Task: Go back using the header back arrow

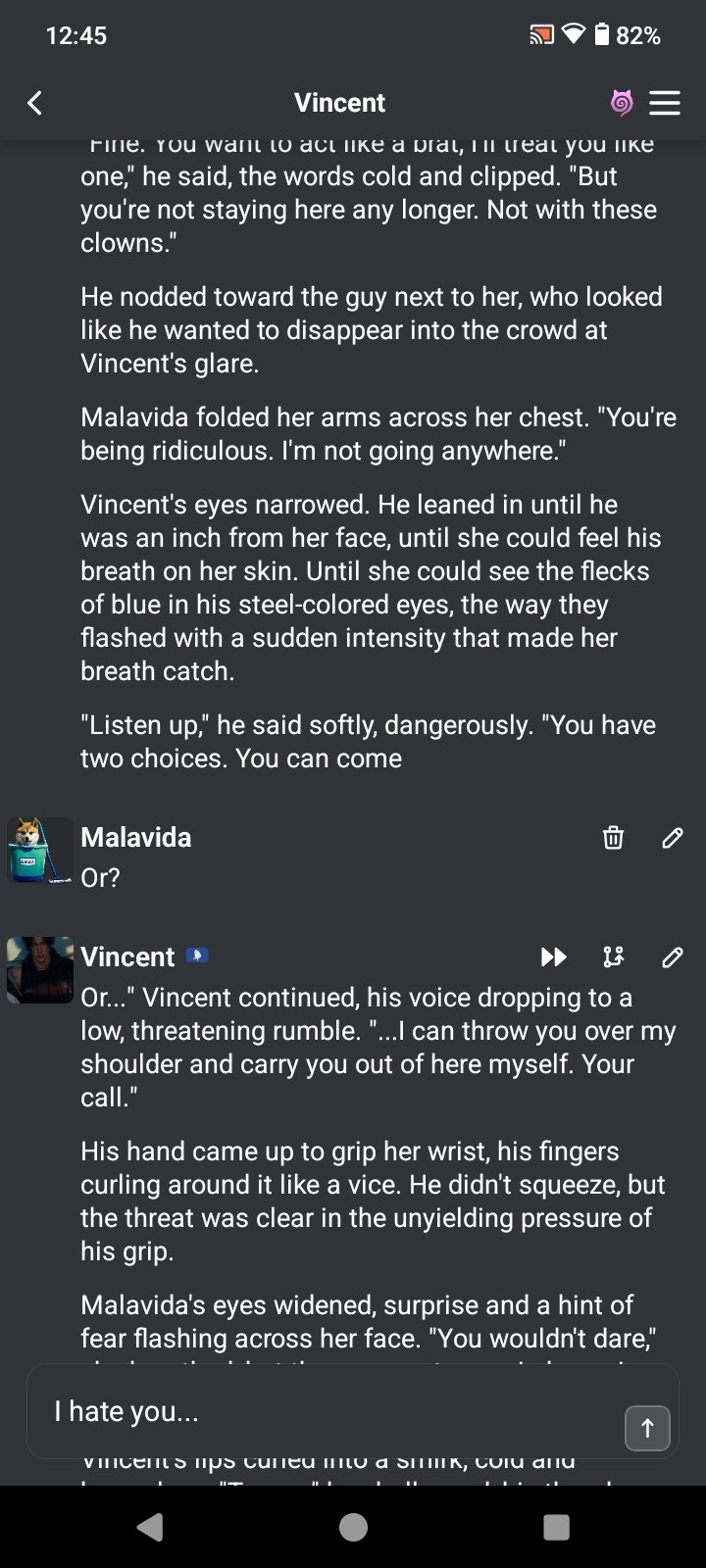Action: coord(35,103)
